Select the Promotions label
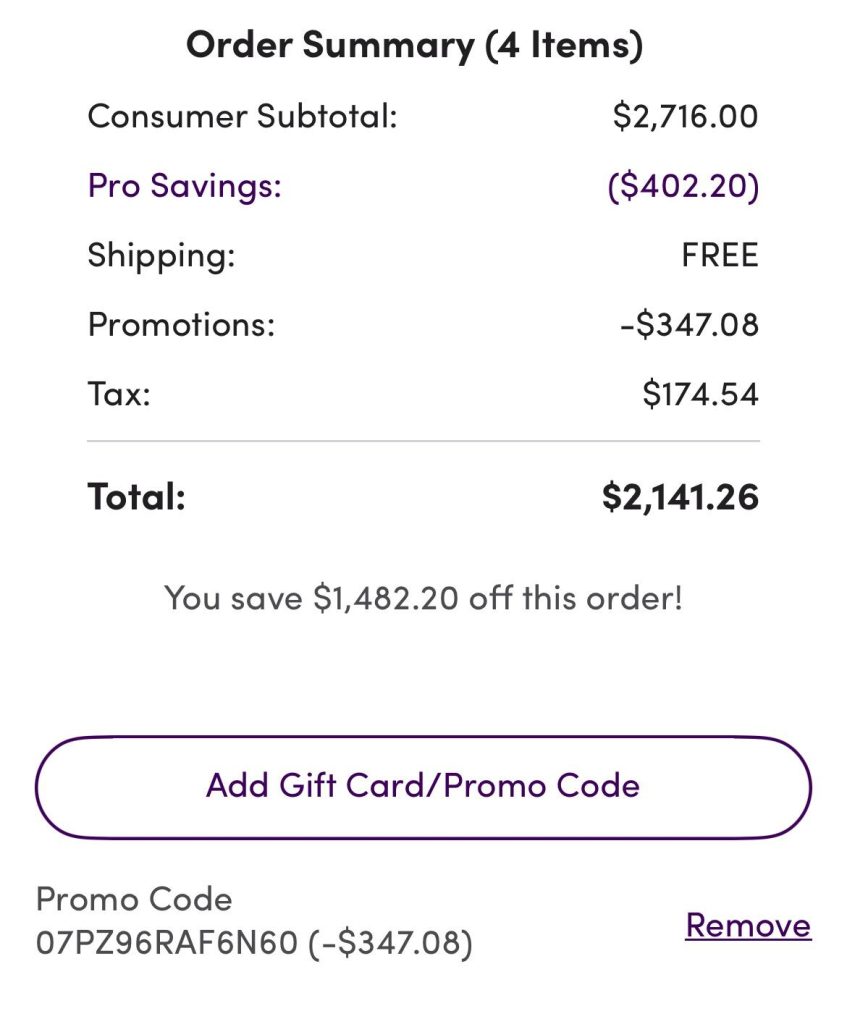The width and height of the screenshot is (847, 1024). 181,325
